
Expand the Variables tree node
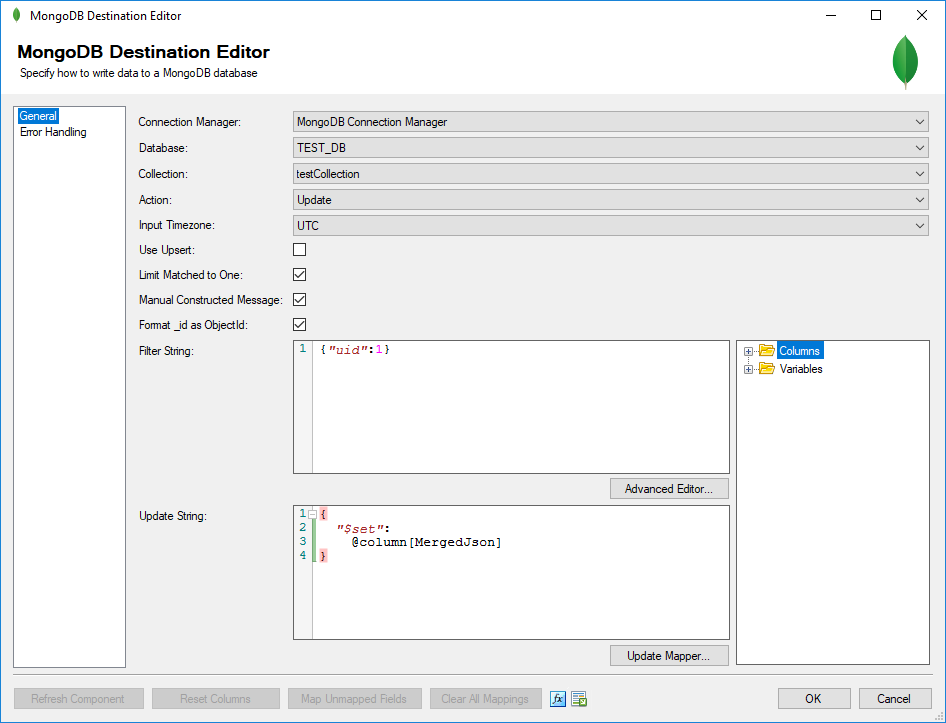point(748,369)
